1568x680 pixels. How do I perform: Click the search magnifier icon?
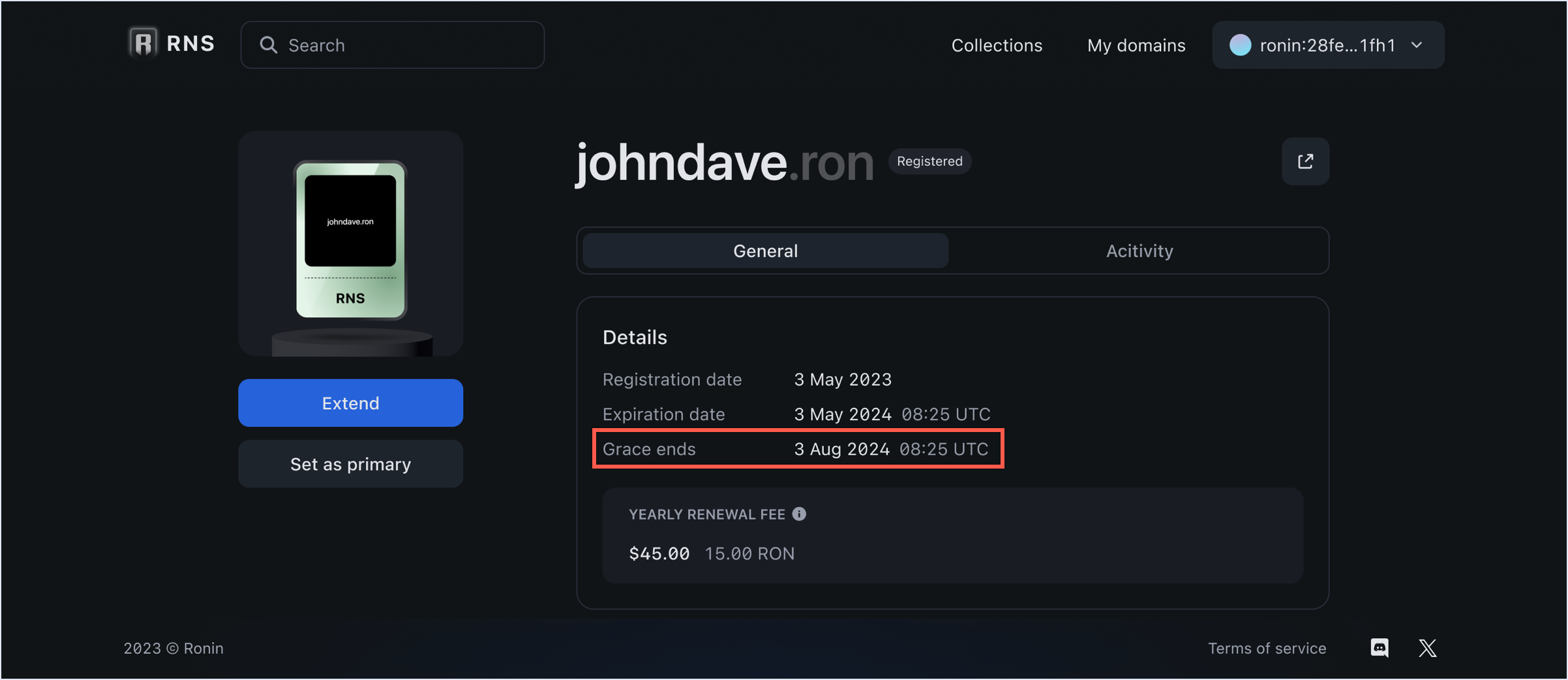coord(268,45)
